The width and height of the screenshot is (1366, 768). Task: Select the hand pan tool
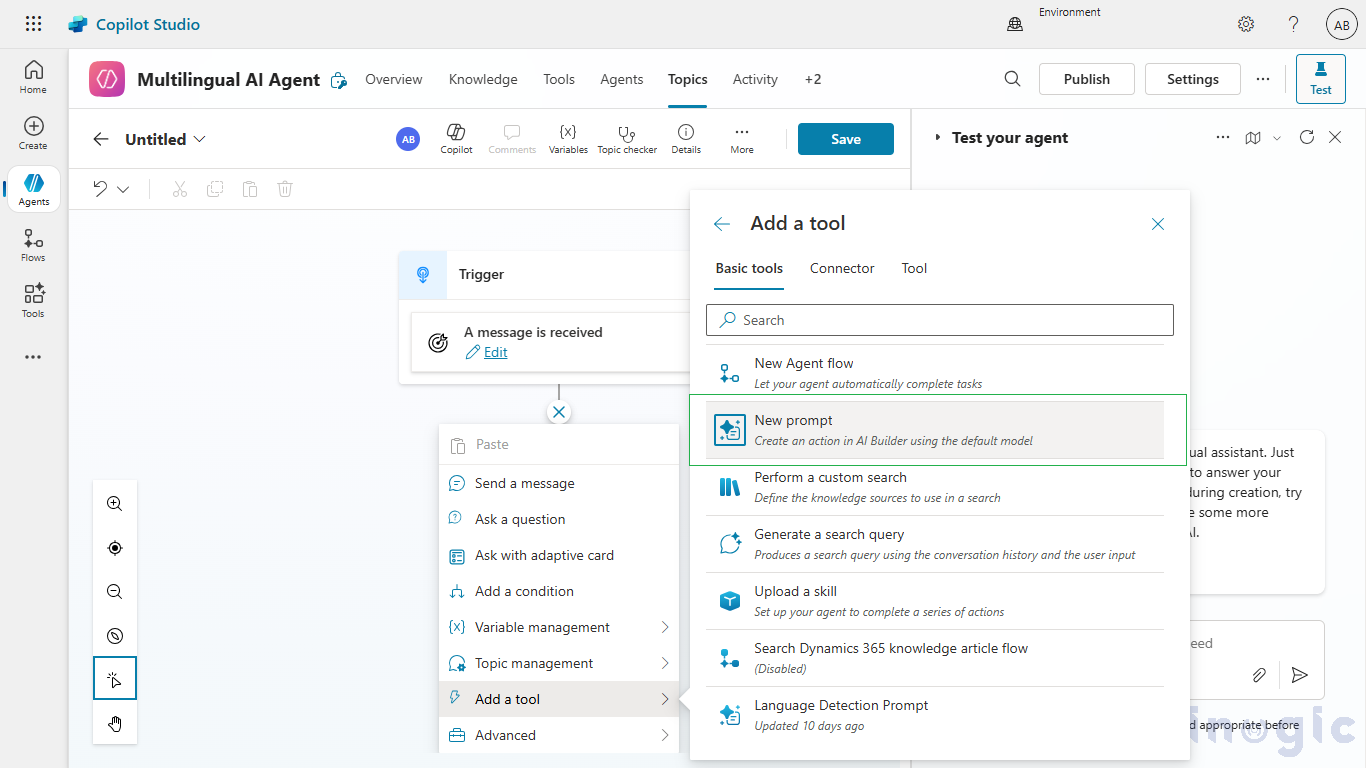[x=115, y=724]
